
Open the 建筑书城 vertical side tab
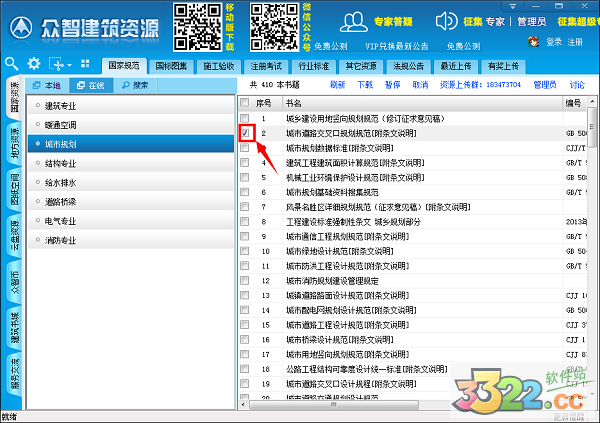(15, 328)
